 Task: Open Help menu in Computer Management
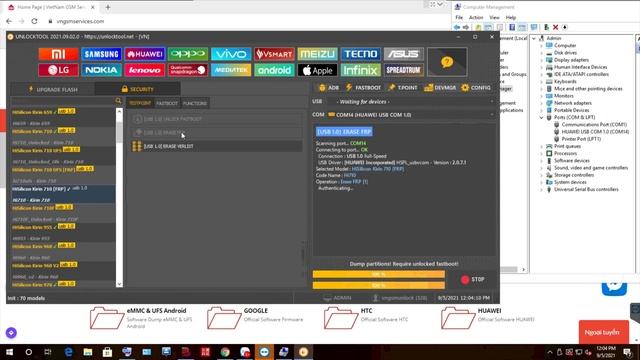point(511,18)
